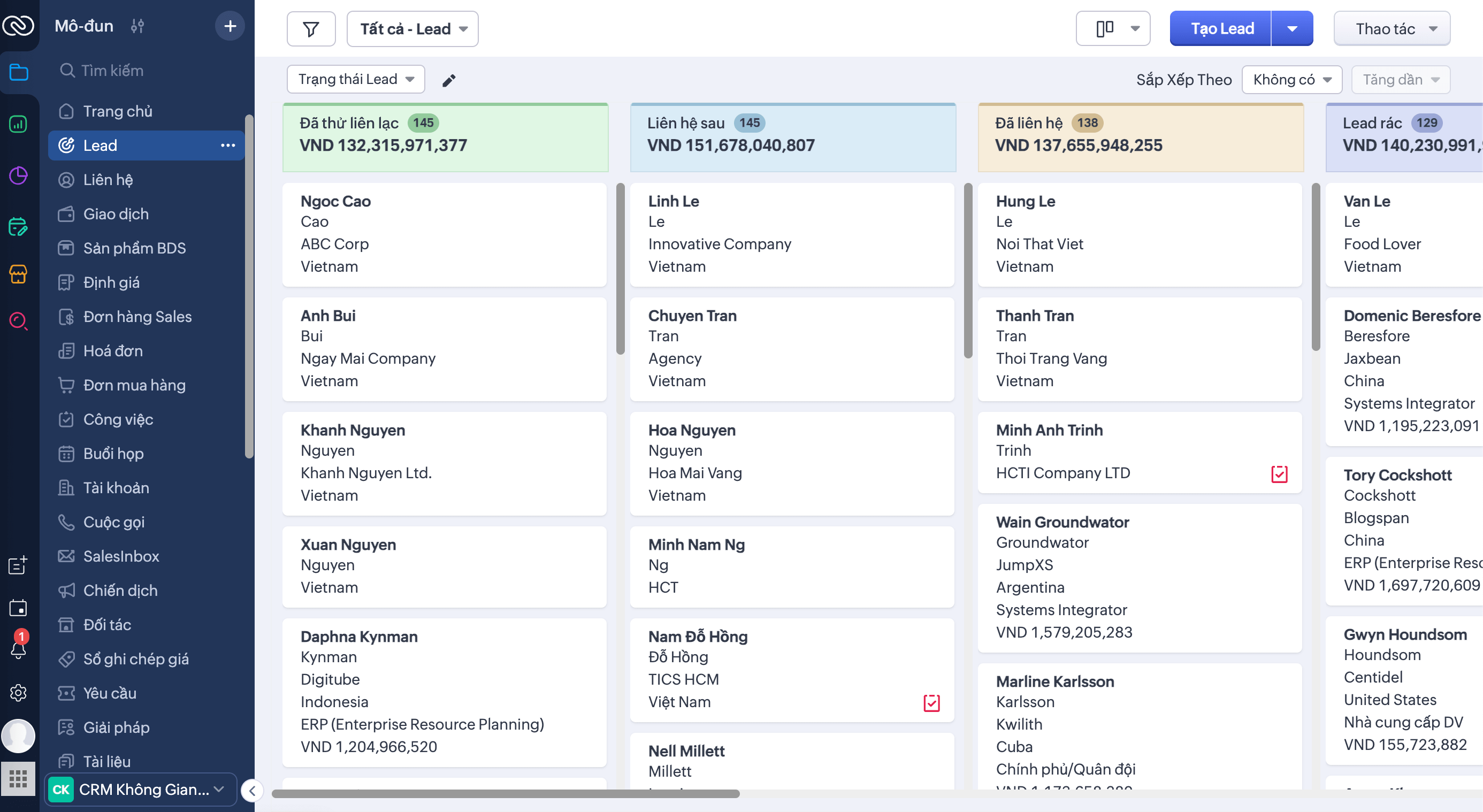
Task: Open the pink search-insight rail icon
Action: click(18, 320)
